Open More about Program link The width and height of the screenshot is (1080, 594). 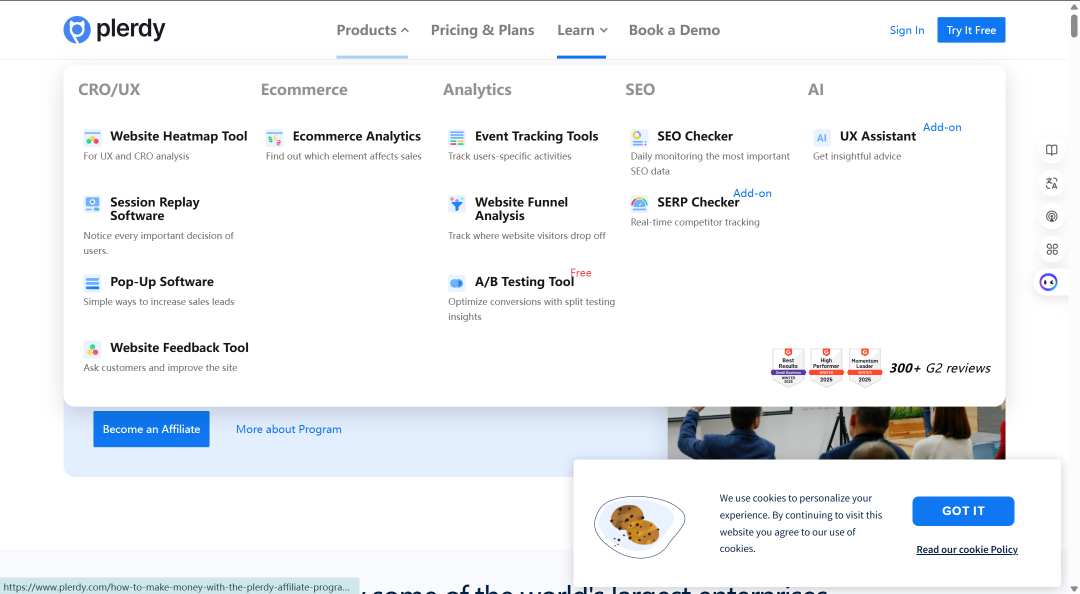[x=289, y=429]
